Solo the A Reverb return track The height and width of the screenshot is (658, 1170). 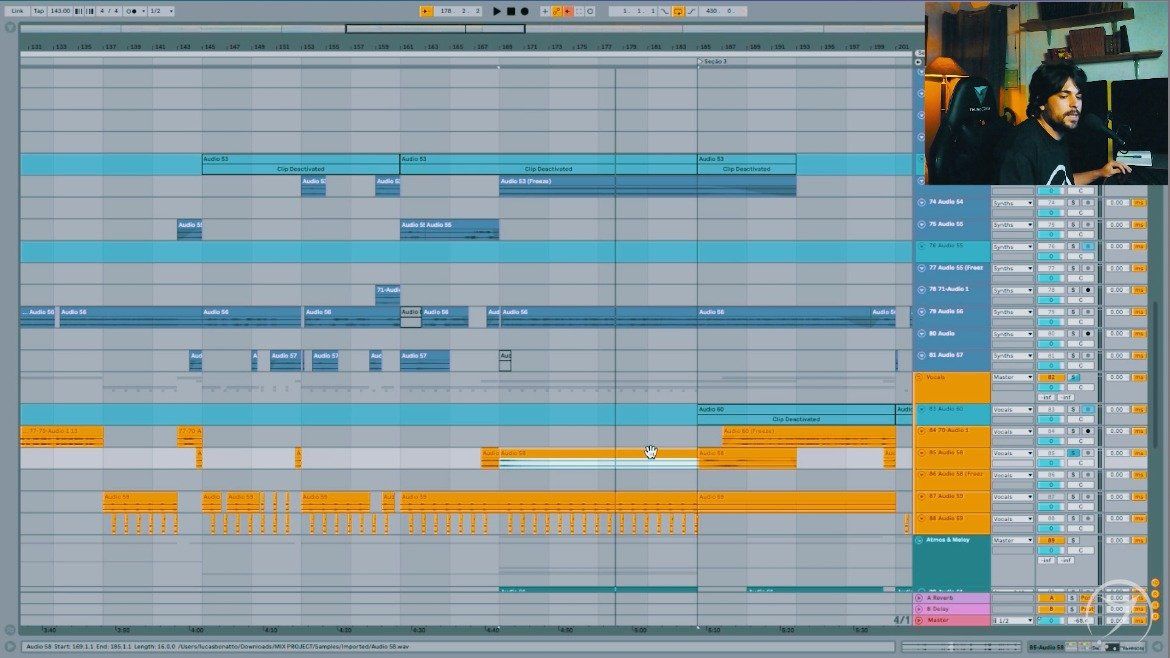[1073, 598]
